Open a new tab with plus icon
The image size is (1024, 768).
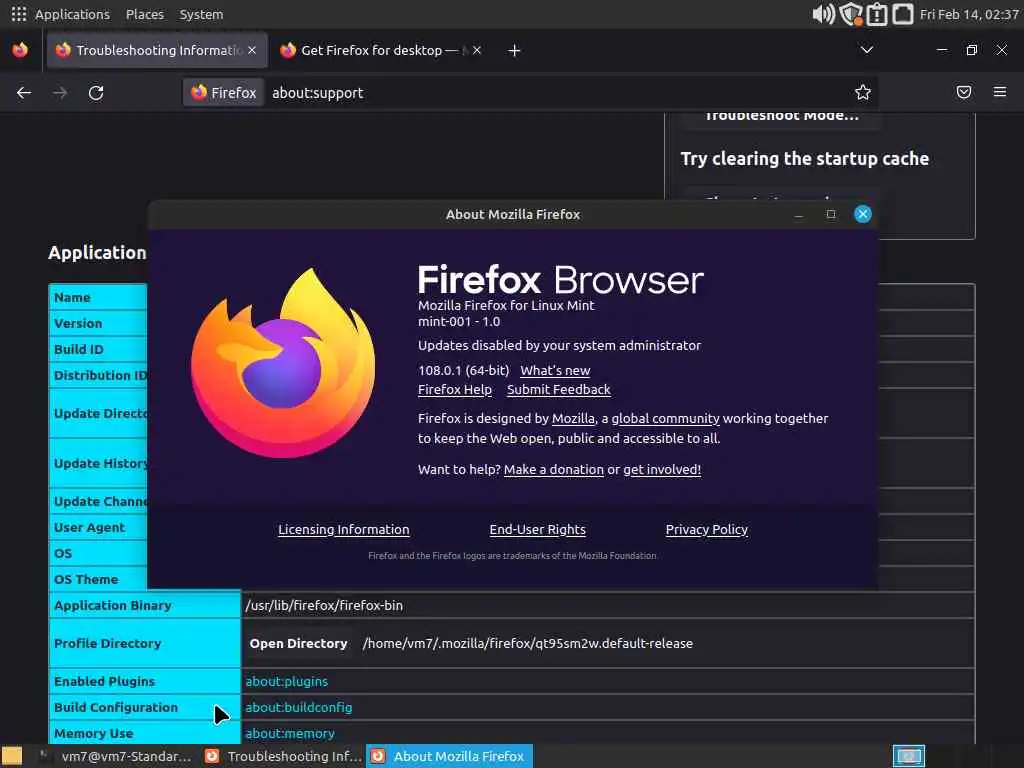pos(515,50)
